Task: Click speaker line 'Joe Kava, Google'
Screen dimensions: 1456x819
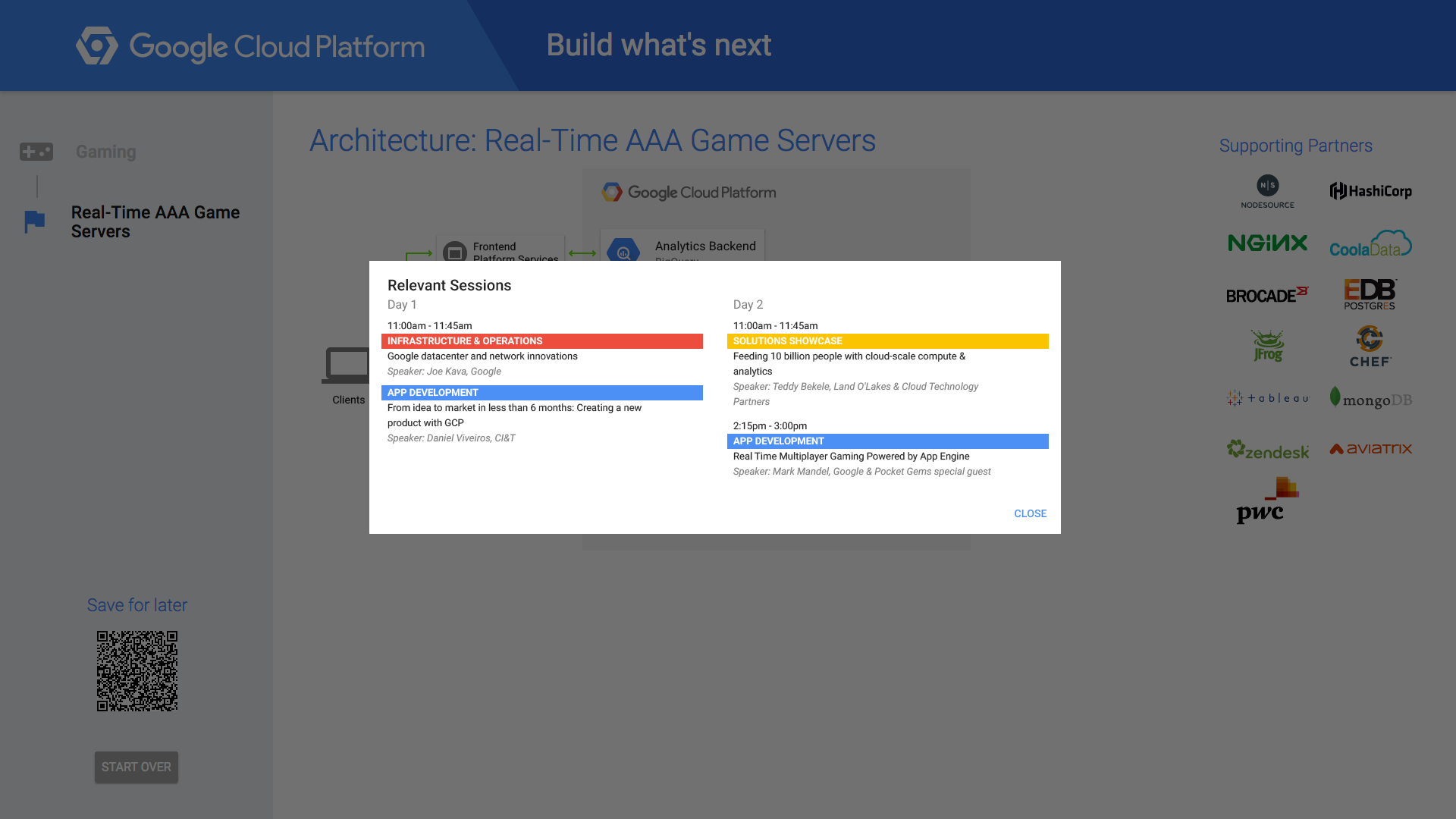Action: 444,372
